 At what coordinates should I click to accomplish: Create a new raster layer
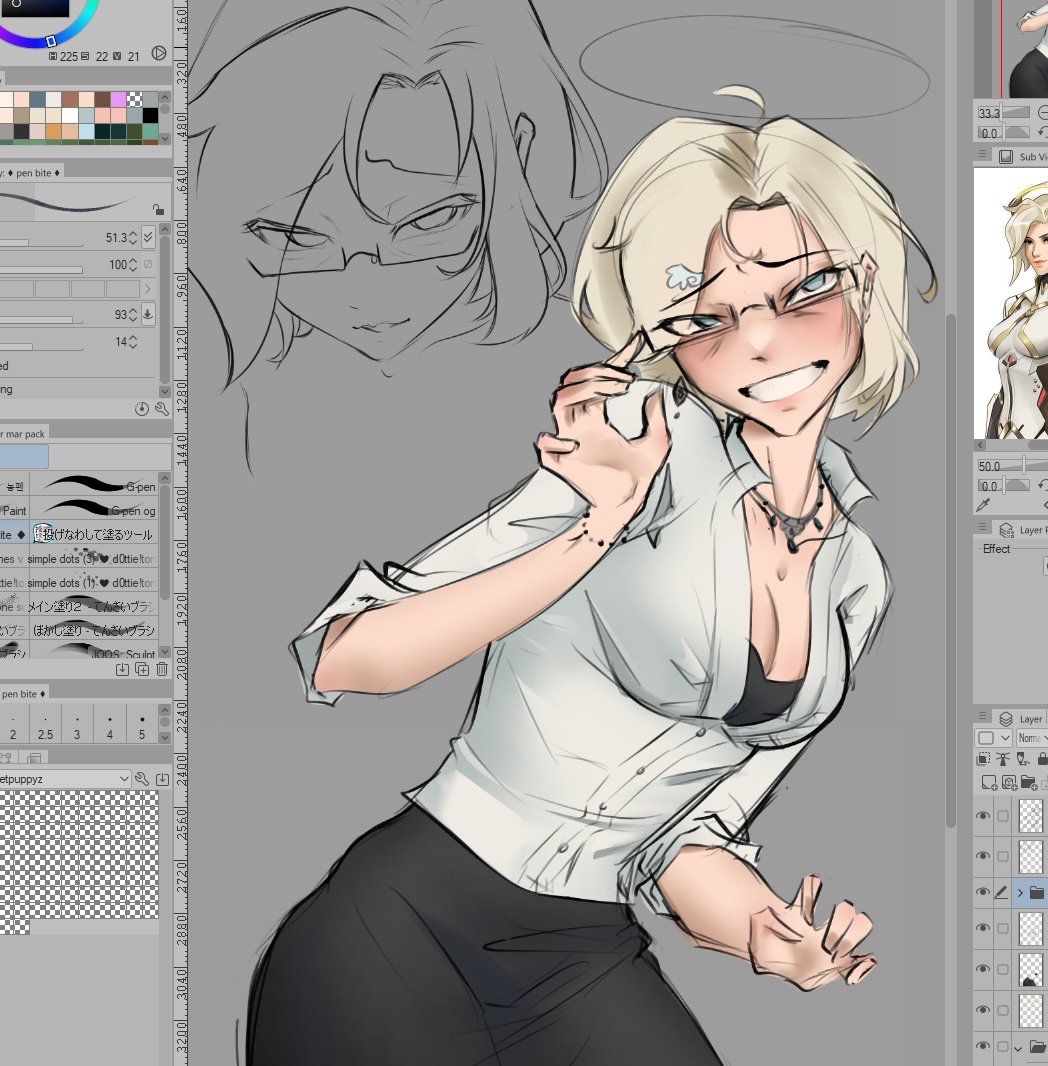tap(989, 783)
